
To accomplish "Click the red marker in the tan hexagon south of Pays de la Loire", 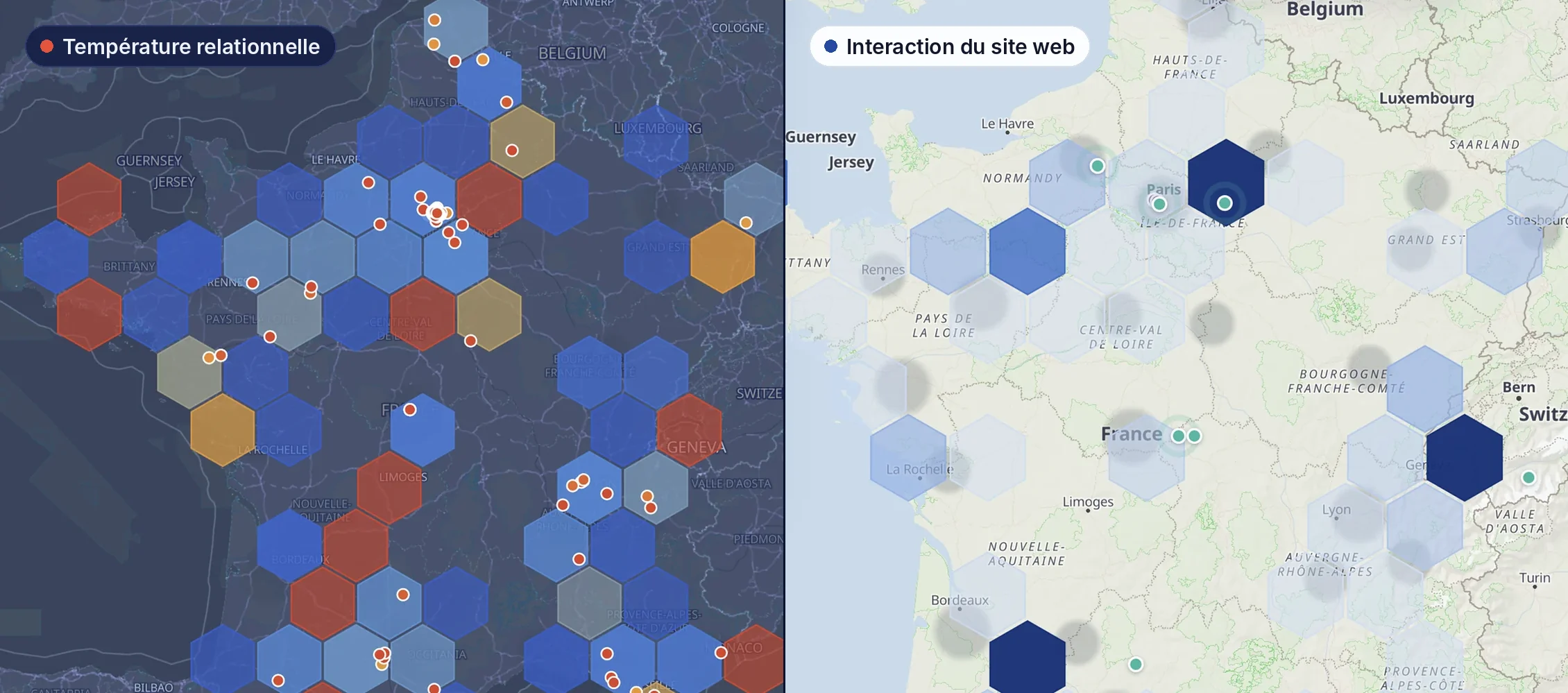I will 221,355.
